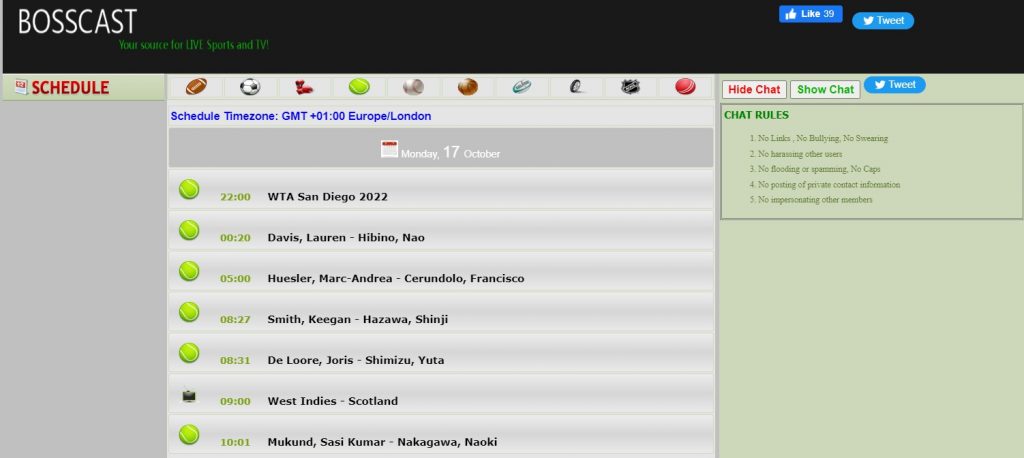1024x458 pixels.
Task: Click the Tweet button in the header
Action: pos(883,20)
